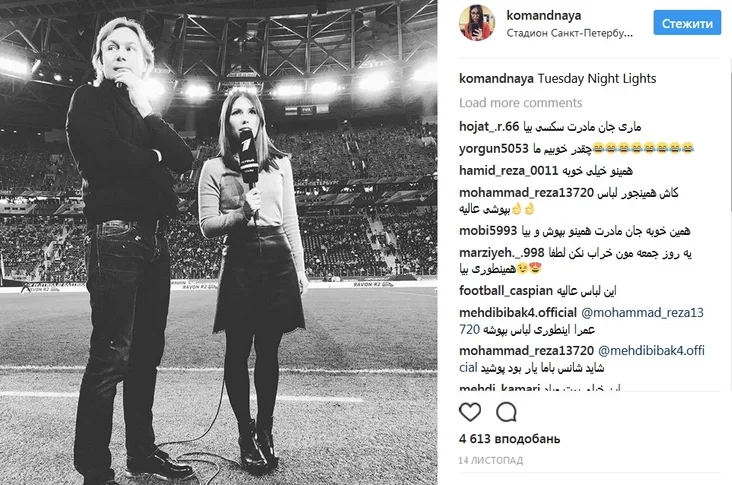Open commenter mehdibibak4.official profile

coord(518,313)
